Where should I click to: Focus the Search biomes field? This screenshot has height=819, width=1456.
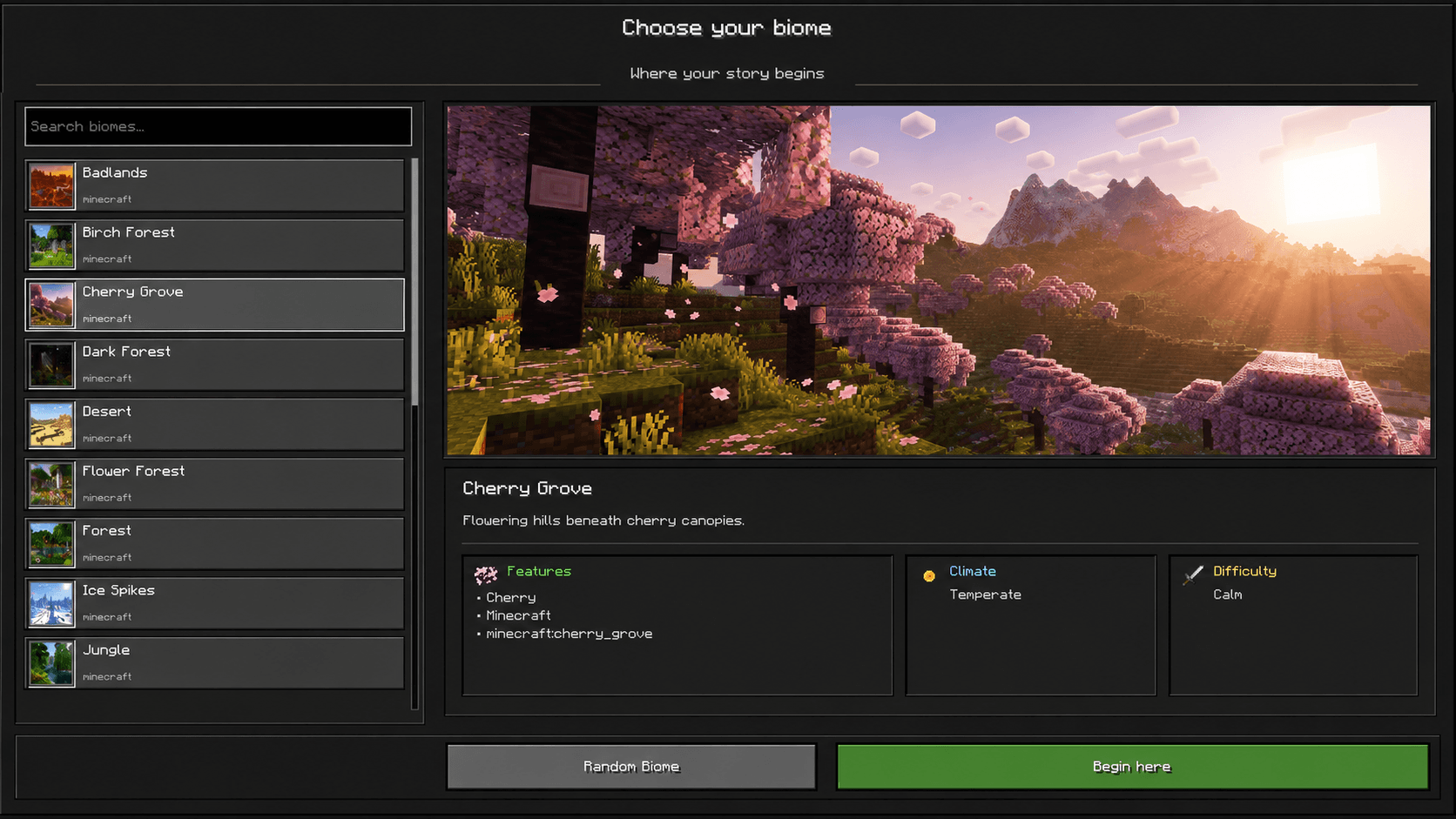[x=219, y=126]
